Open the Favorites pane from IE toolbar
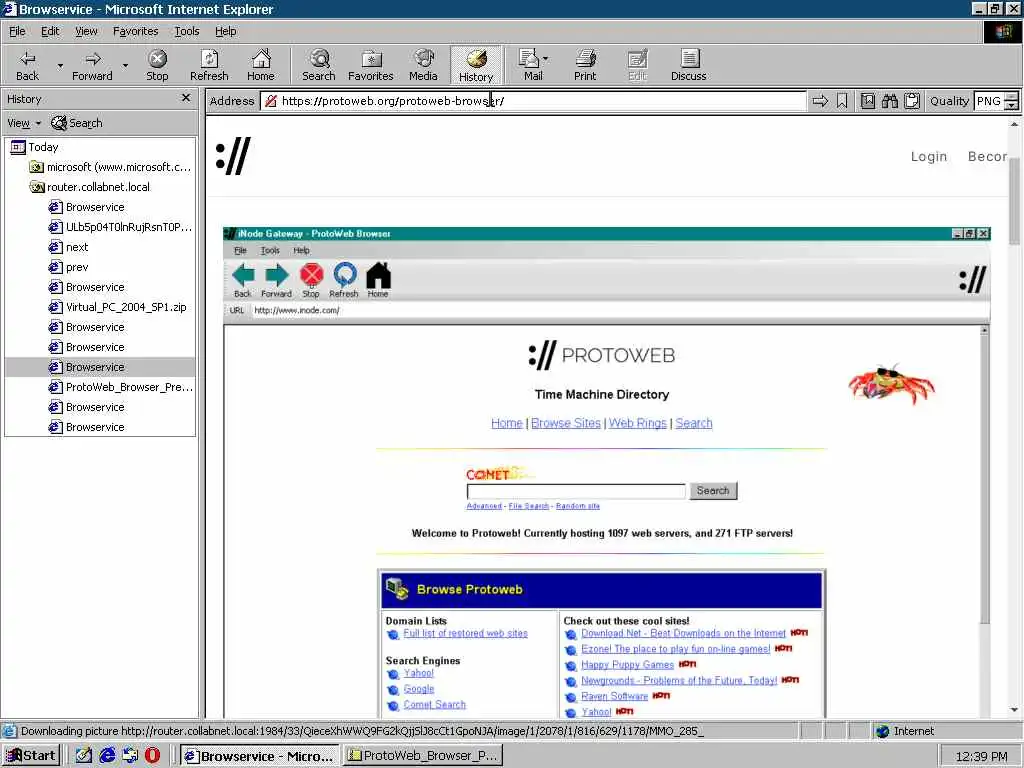Viewport: 1024px width, 768px height. tap(370, 65)
